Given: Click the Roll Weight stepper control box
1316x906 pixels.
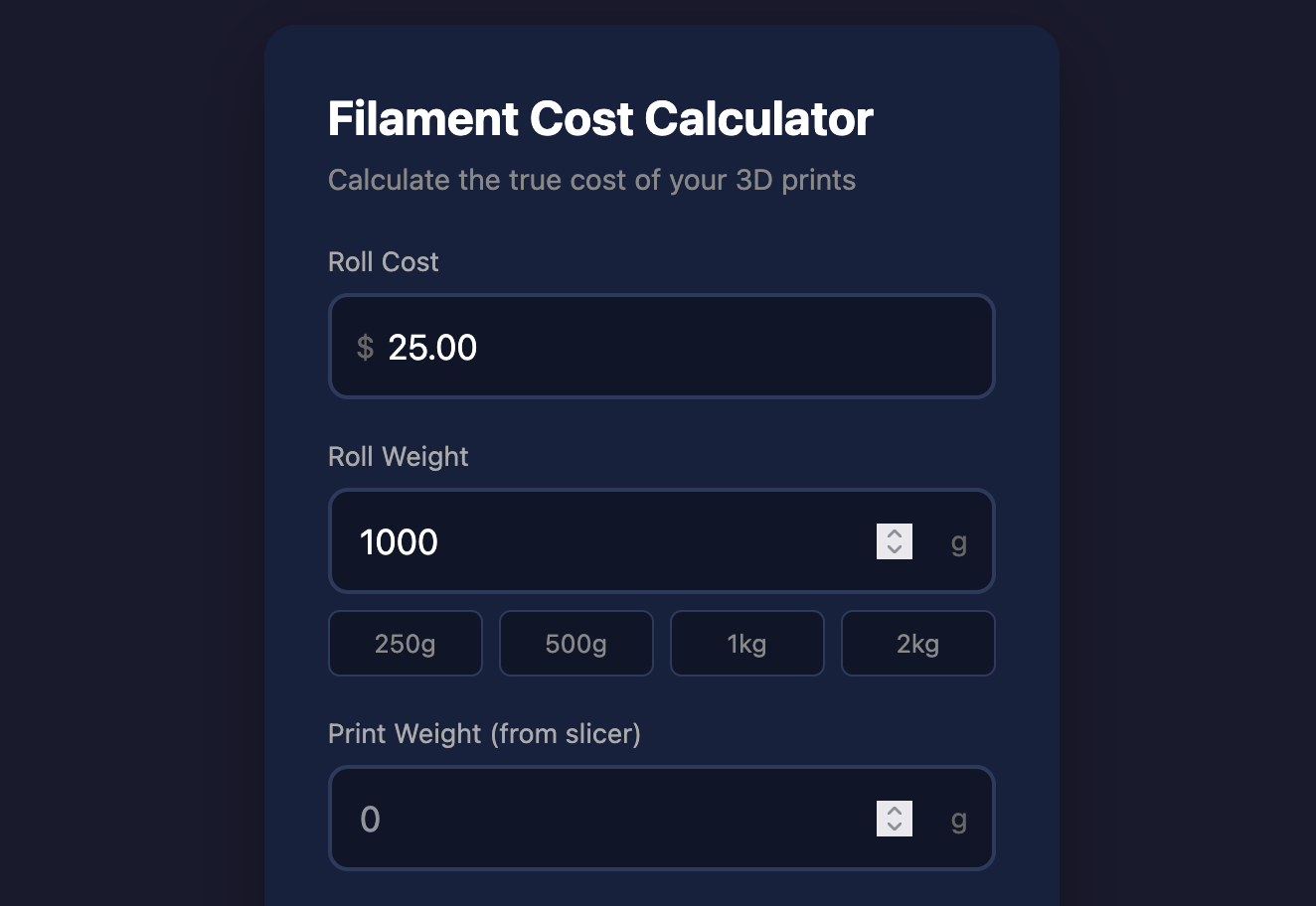Looking at the screenshot, I should 894,541.
